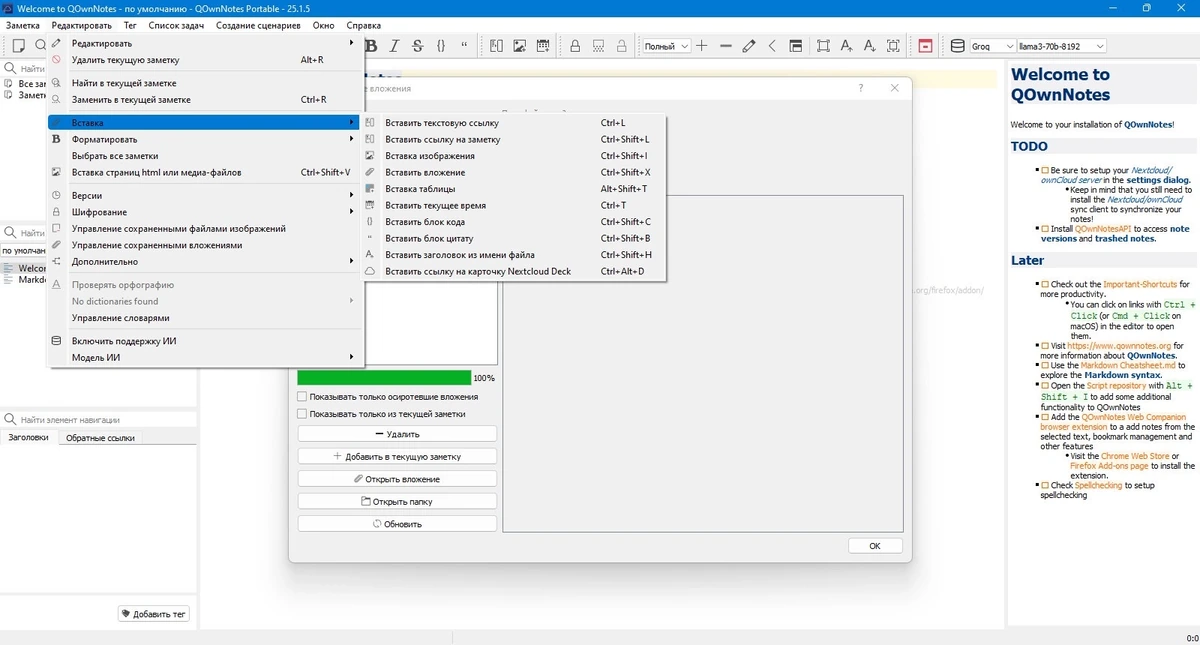Click the Italic formatting toolbar icon
The width and height of the screenshot is (1200, 645).
tap(394, 46)
